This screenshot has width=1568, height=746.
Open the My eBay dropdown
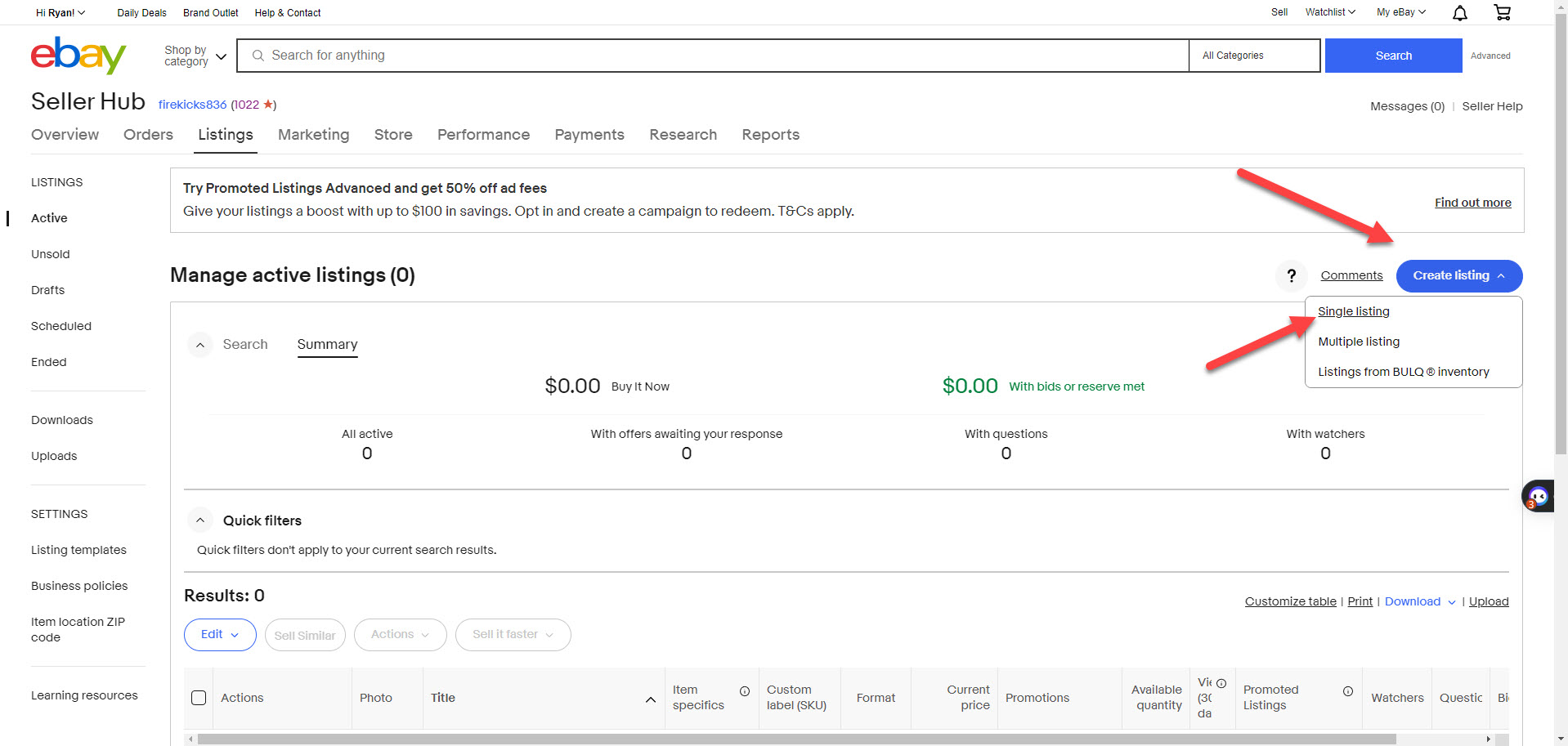coord(1401,12)
